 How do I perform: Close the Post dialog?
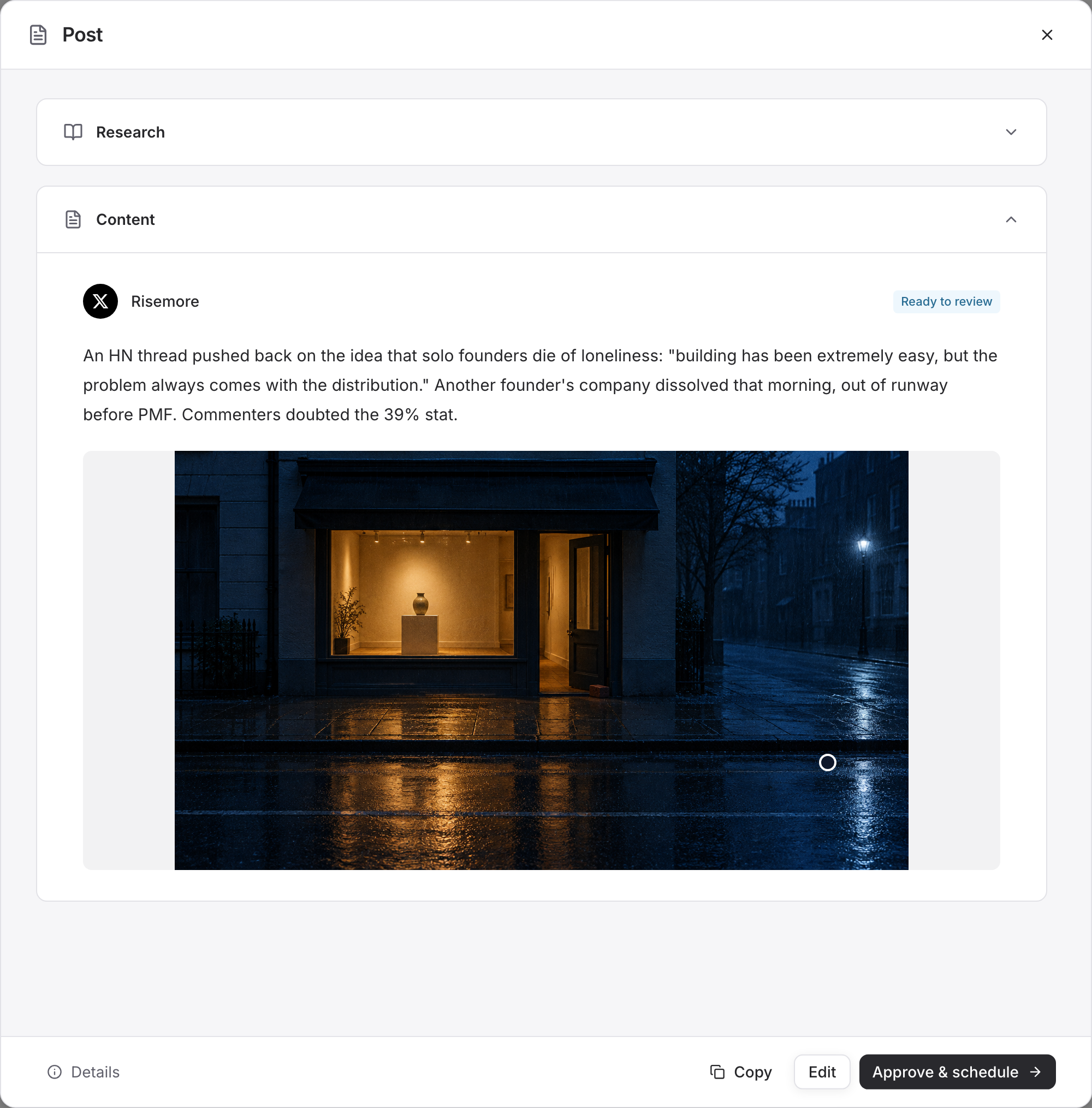click(1047, 35)
